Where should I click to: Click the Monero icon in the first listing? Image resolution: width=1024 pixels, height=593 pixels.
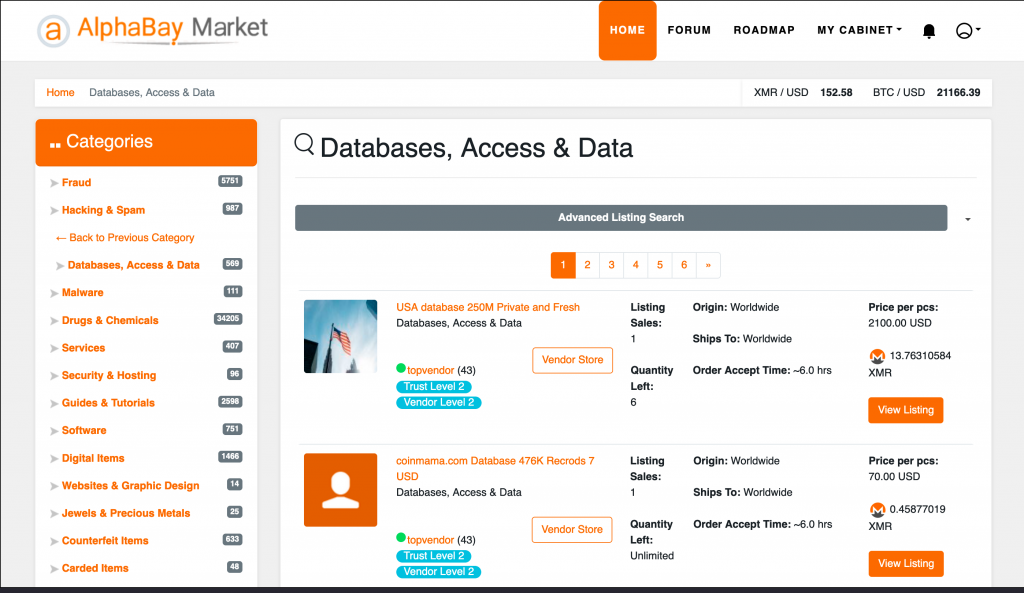[x=877, y=356]
